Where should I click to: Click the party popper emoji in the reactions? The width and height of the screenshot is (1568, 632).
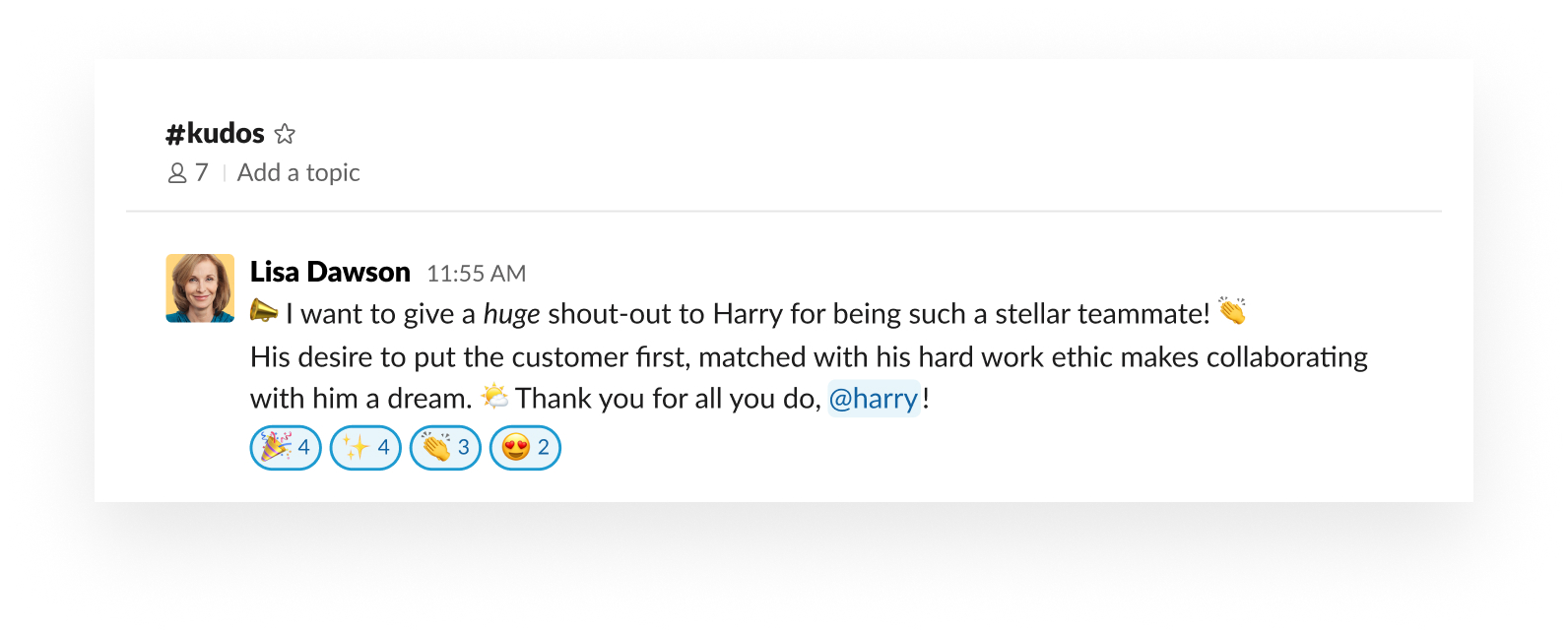tap(276, 447)
